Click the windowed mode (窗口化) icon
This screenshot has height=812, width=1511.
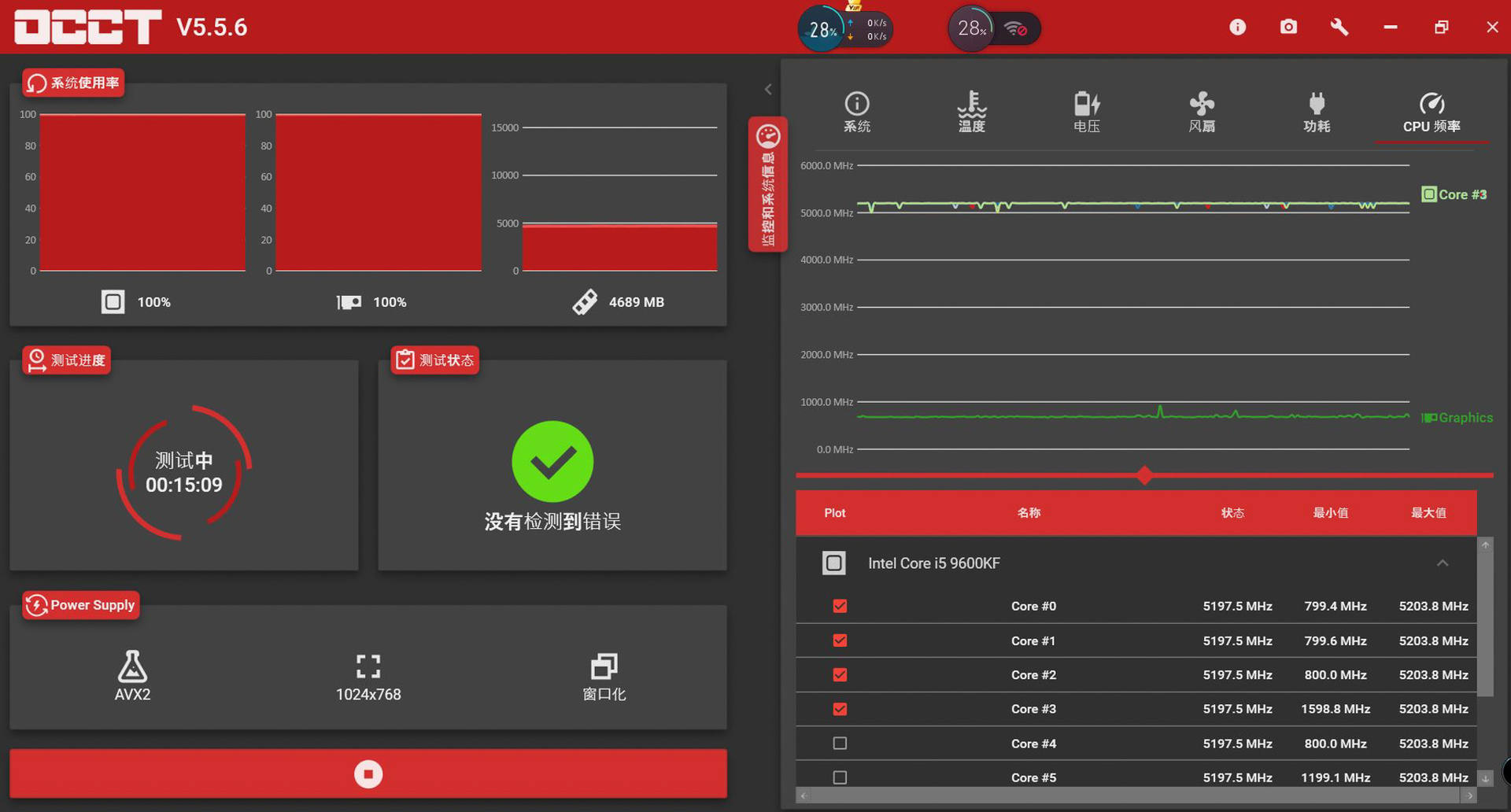point(604,666)
